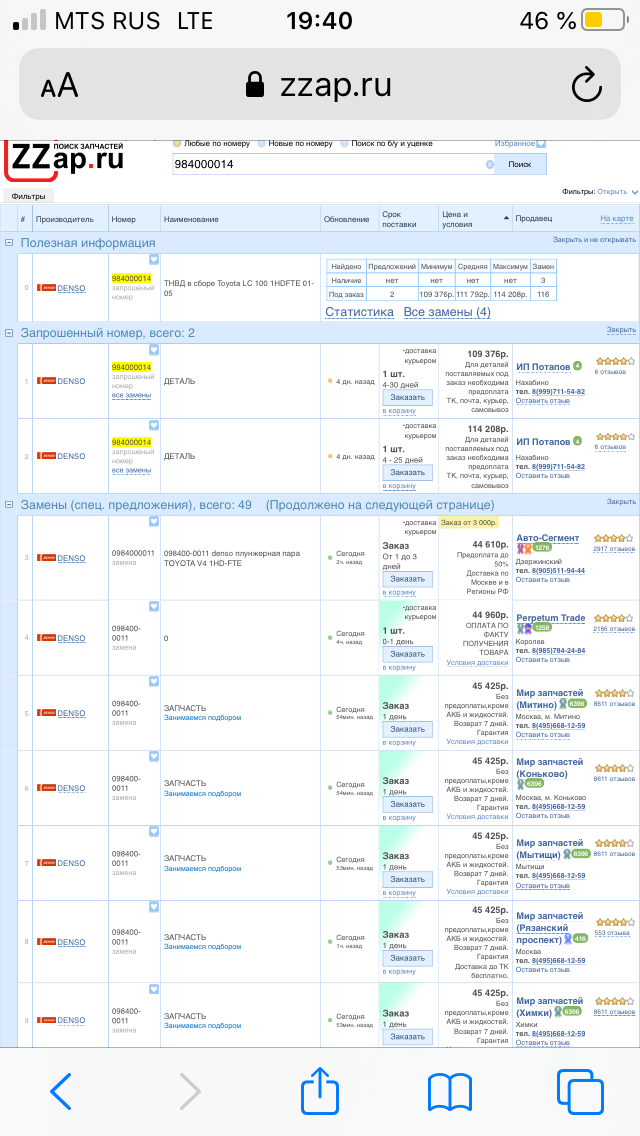This screenshot has width=640, height=1136.
Task: Click в корзину in the 114 208р. row
Action: [399, 486]
